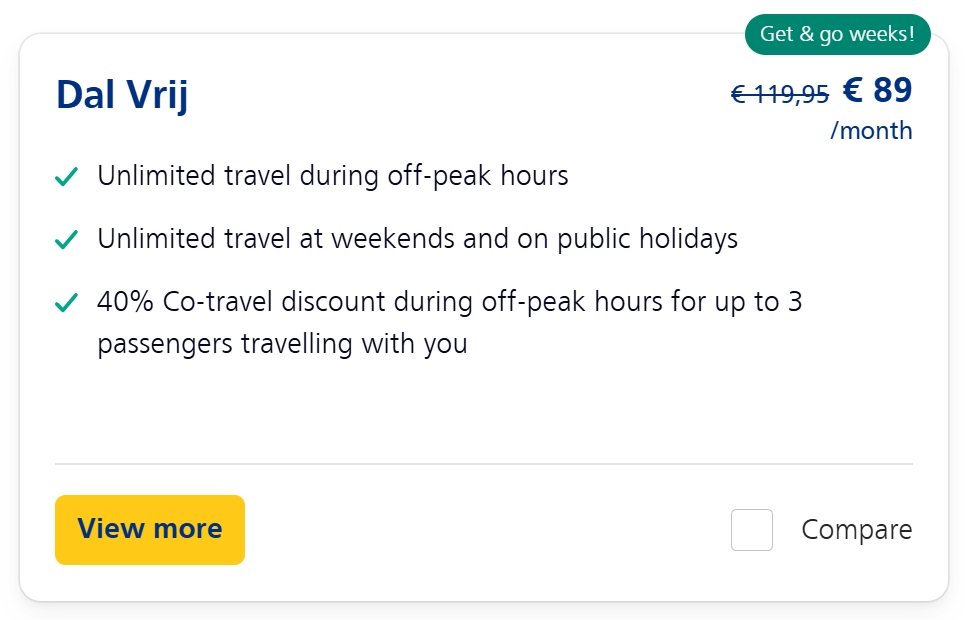Click the crossed-out € 119,95 price
The width and height of the screenshot is (965, 620).
(780, 94)
